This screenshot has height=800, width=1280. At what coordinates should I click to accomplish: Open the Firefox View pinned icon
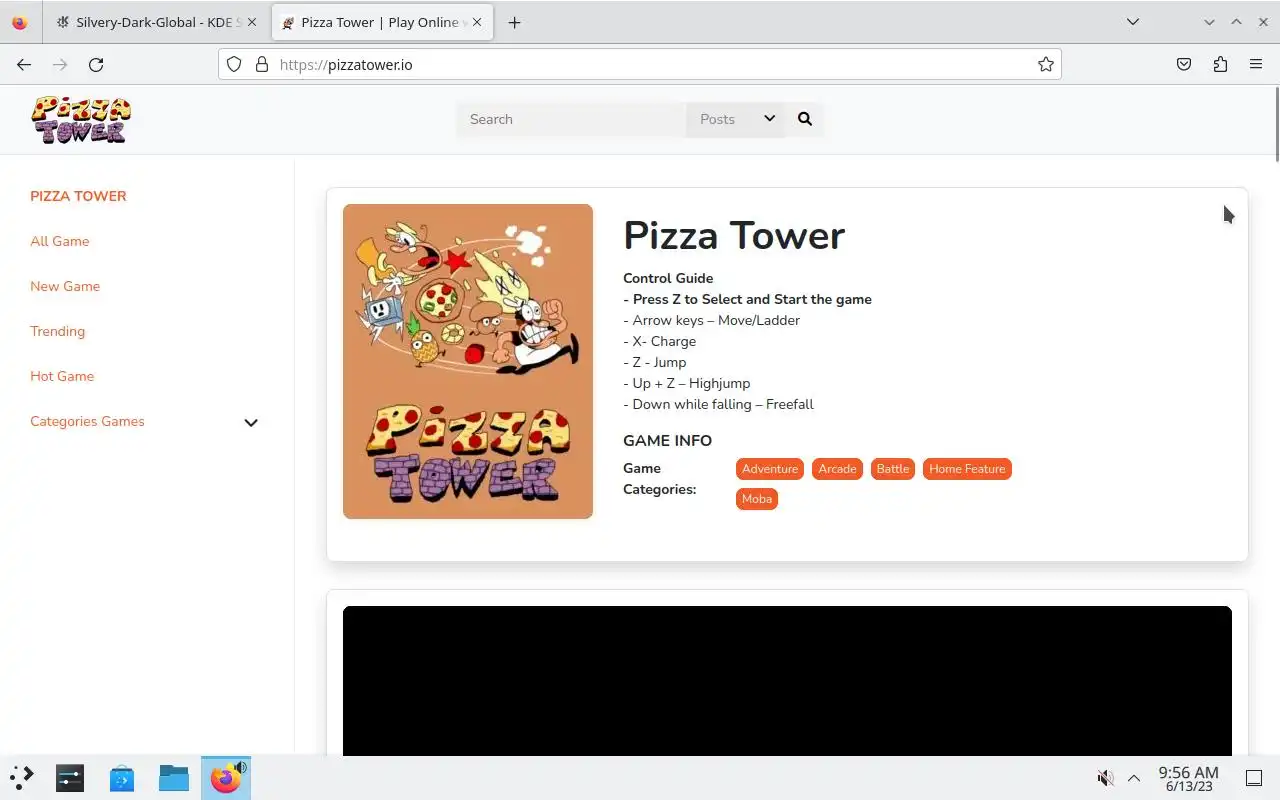[19, 22]
